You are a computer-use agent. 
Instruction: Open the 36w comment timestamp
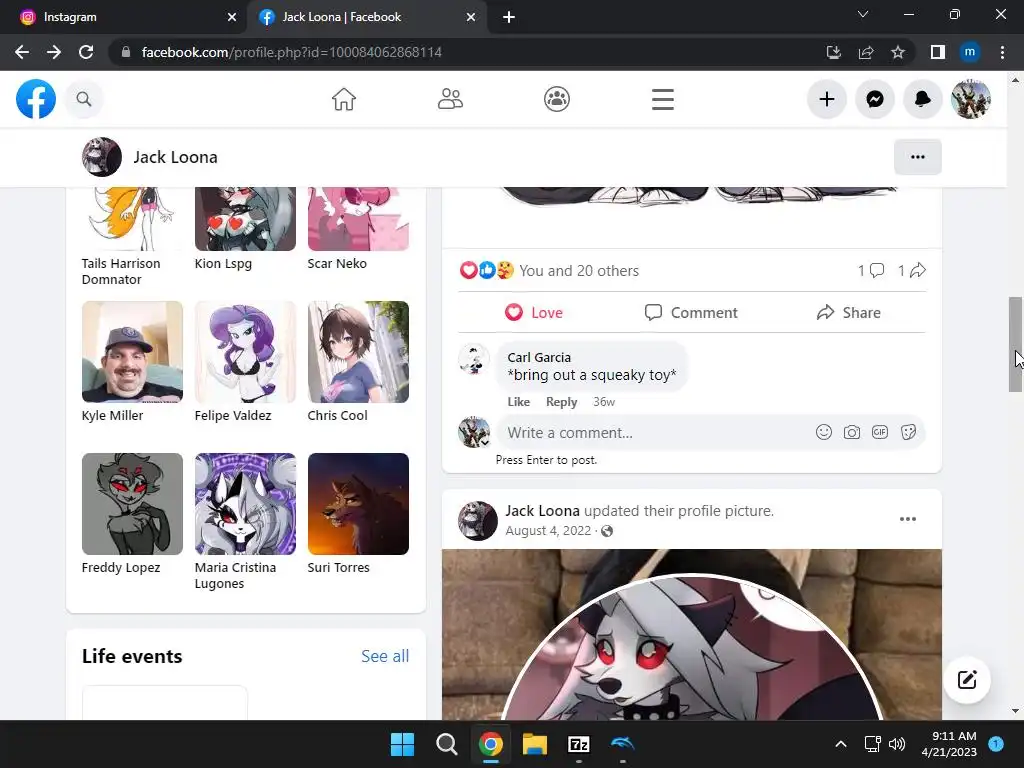coord(604,402)
